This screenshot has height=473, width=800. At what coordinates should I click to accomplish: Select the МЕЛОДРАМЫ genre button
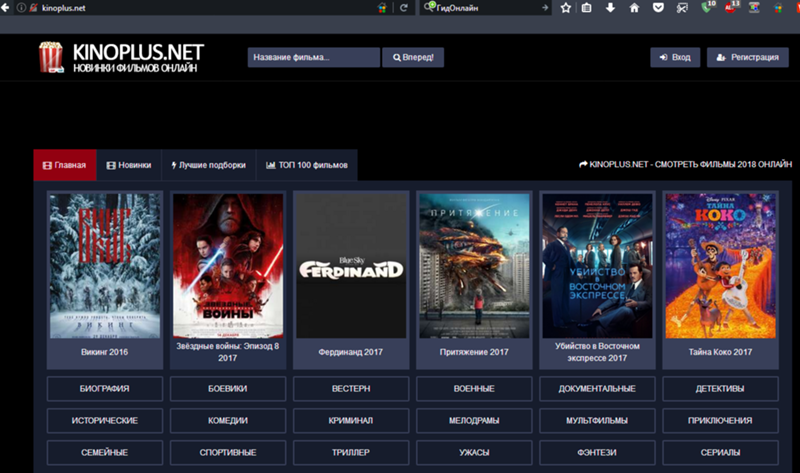[474, 420]
